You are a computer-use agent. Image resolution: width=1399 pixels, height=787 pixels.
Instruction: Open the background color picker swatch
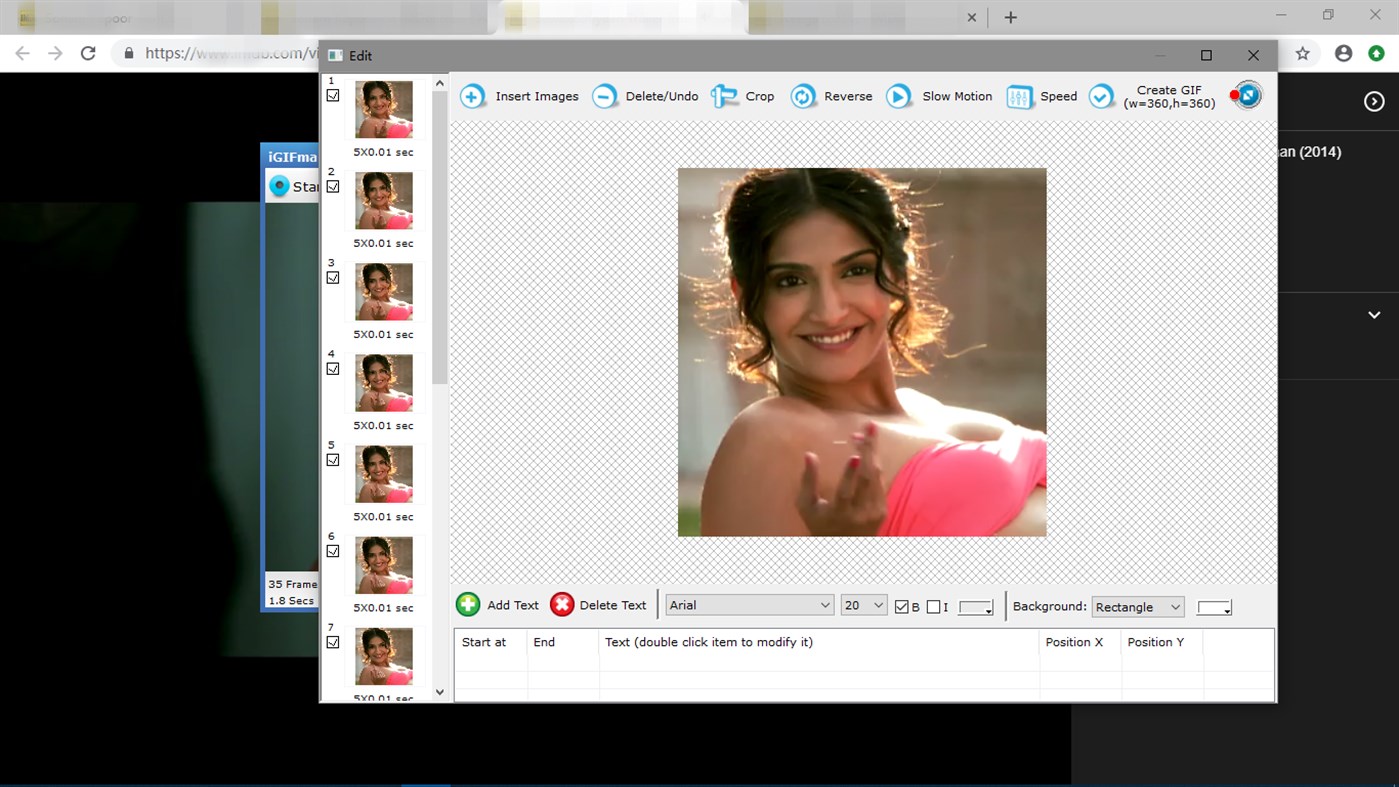[1214, 607]
